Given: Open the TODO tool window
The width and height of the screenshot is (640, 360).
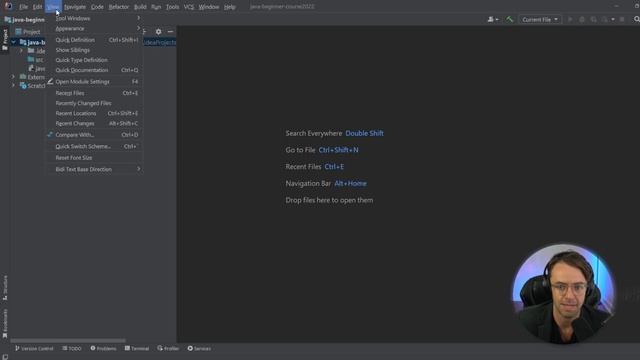Looking at the screenshot, I should tap(72, 349).
